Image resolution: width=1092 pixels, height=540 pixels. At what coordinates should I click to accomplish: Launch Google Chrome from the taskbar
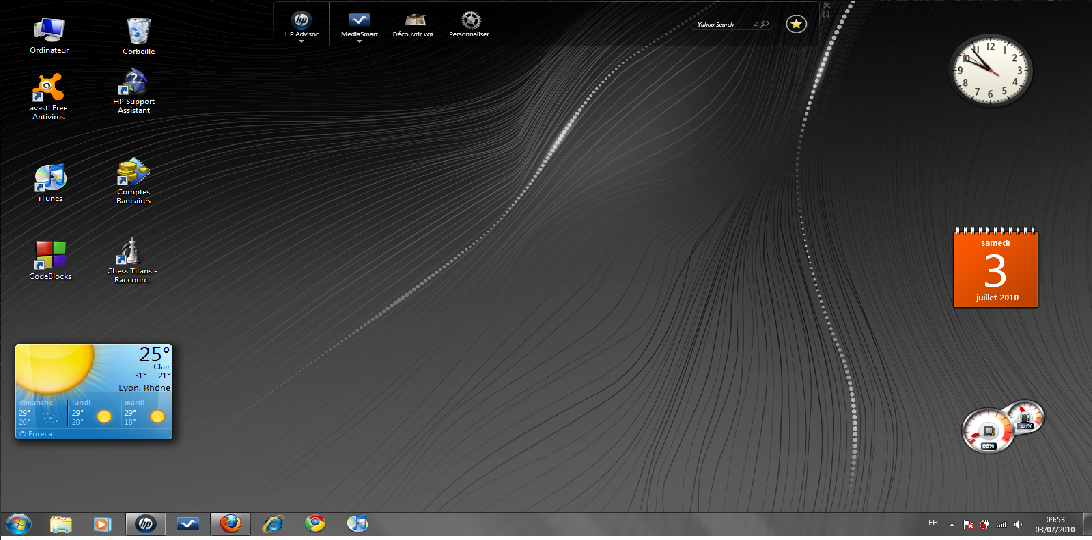[315, 523]
